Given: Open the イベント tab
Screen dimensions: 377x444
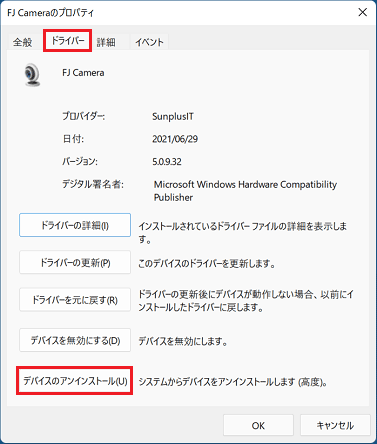Looking at the screenshot, I should [x=149, y=42].
